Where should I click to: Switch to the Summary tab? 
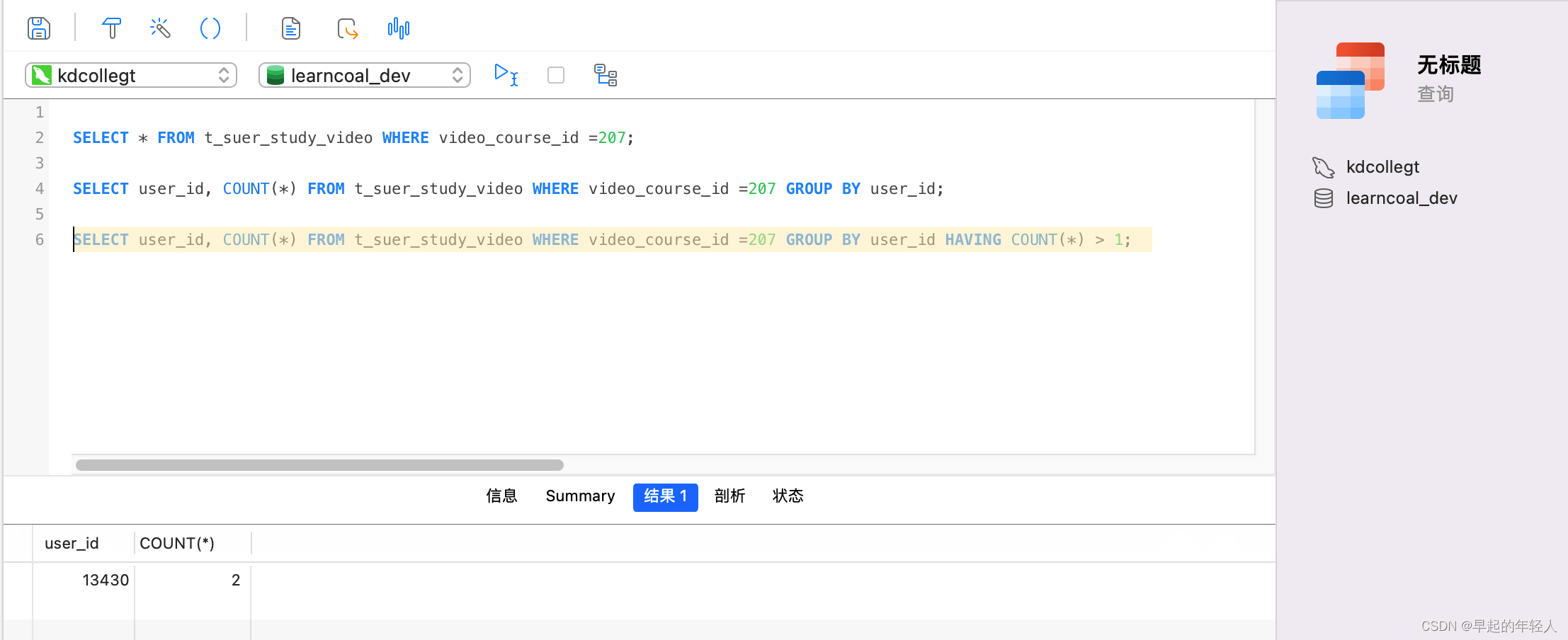(580, 496)
